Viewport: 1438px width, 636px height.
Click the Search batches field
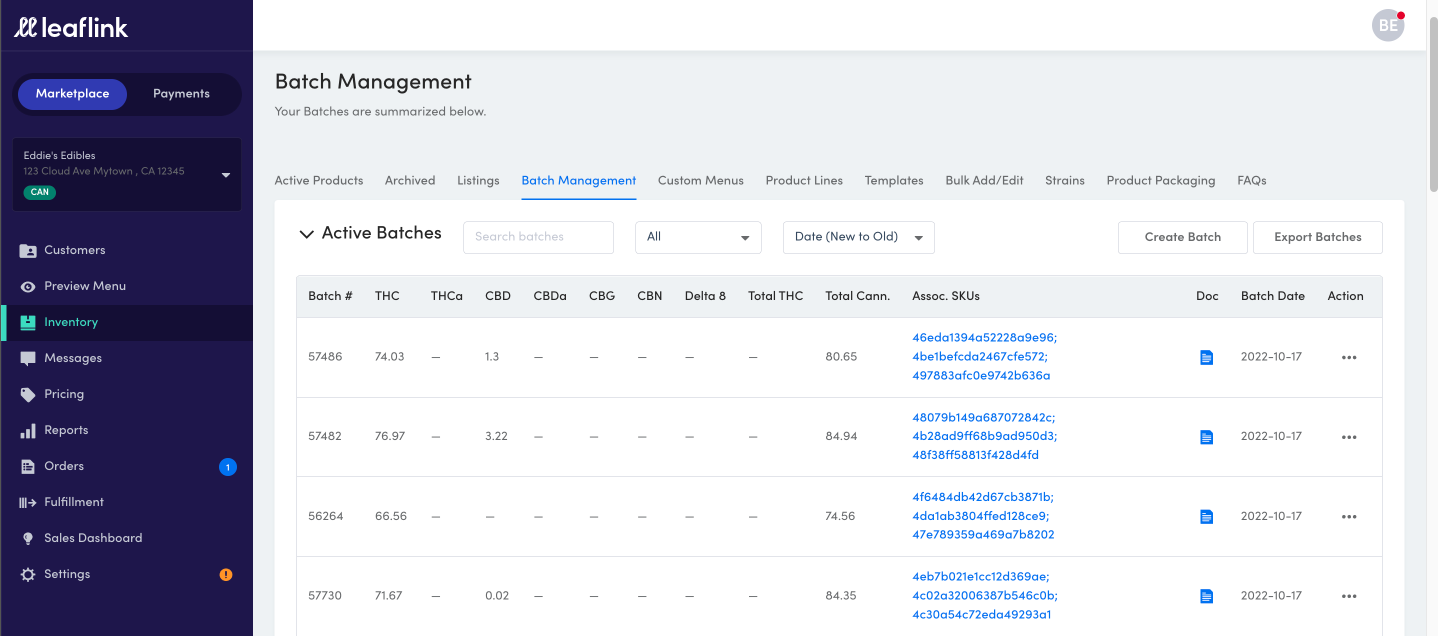538,237
